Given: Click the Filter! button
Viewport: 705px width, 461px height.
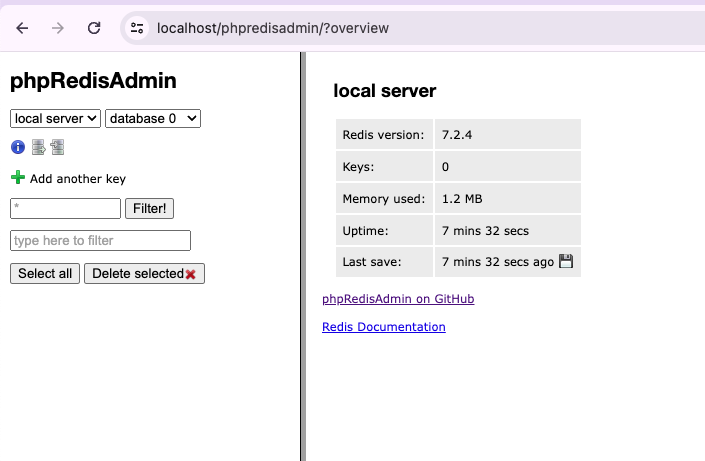Looking at the screenshot, I should 149,209.
